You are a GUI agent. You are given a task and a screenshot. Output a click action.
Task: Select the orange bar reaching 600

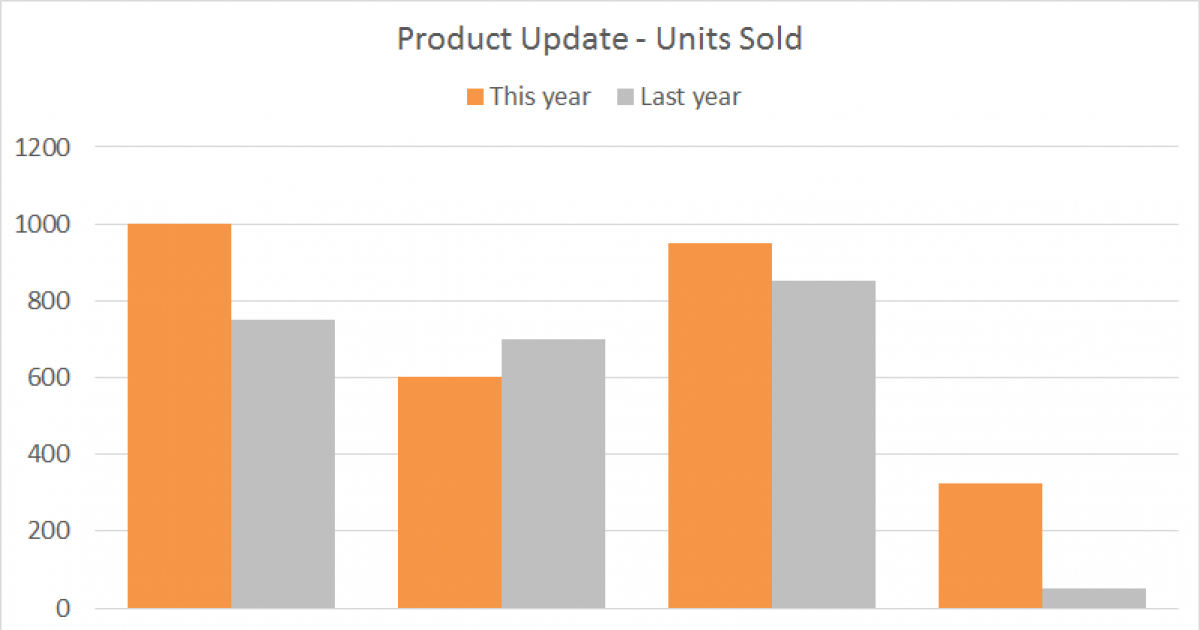tap(450, 492)
